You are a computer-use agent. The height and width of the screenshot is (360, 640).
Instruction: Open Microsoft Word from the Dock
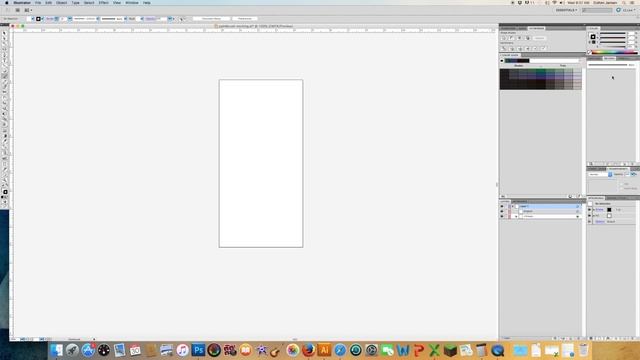coord(403,350)
